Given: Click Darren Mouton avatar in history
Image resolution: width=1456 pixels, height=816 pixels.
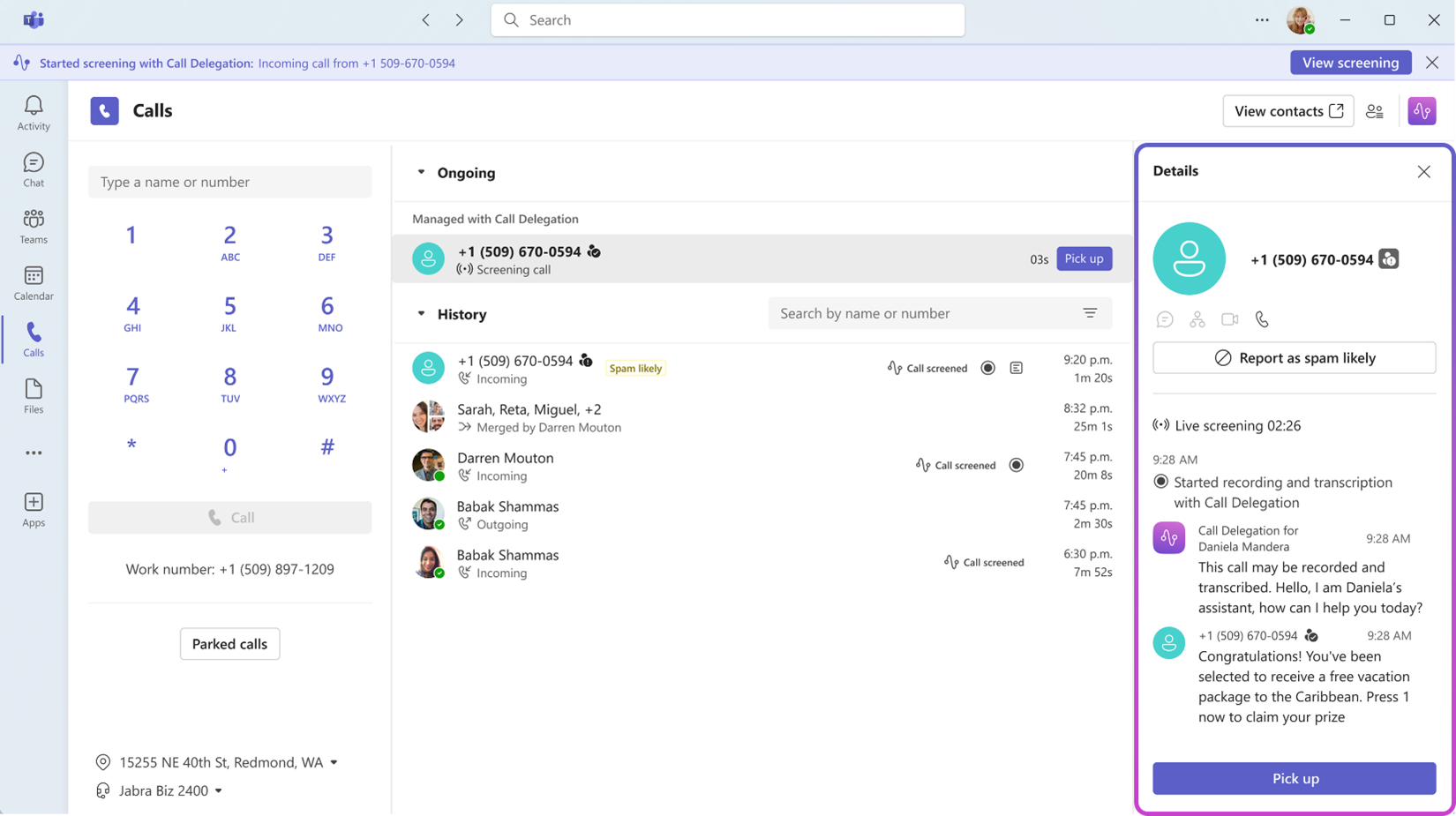Looking at the screenshot, I should tap(428, 465).
